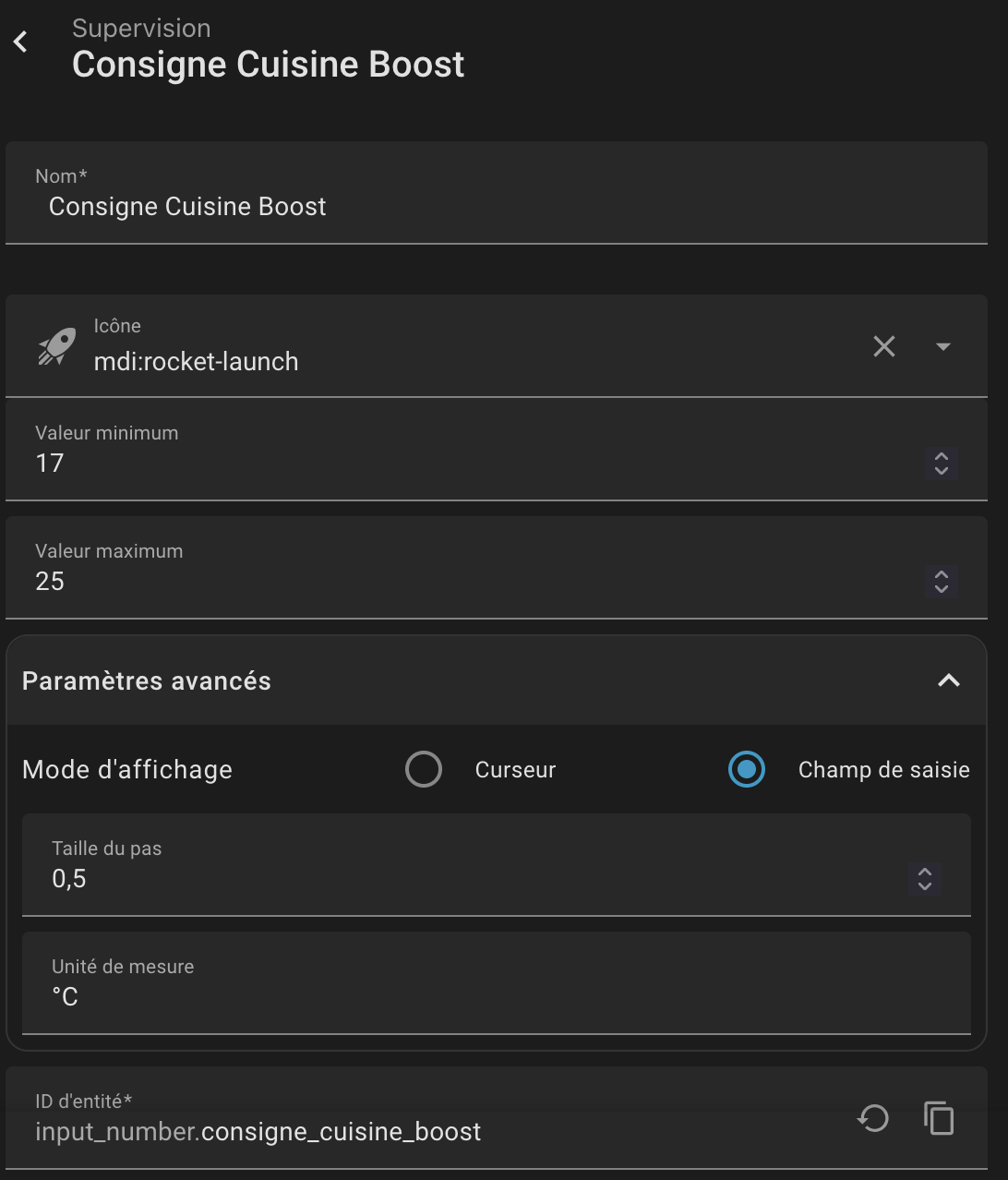
Task: Open the icon picker dropdown arrow
Action: pos(942,346)
